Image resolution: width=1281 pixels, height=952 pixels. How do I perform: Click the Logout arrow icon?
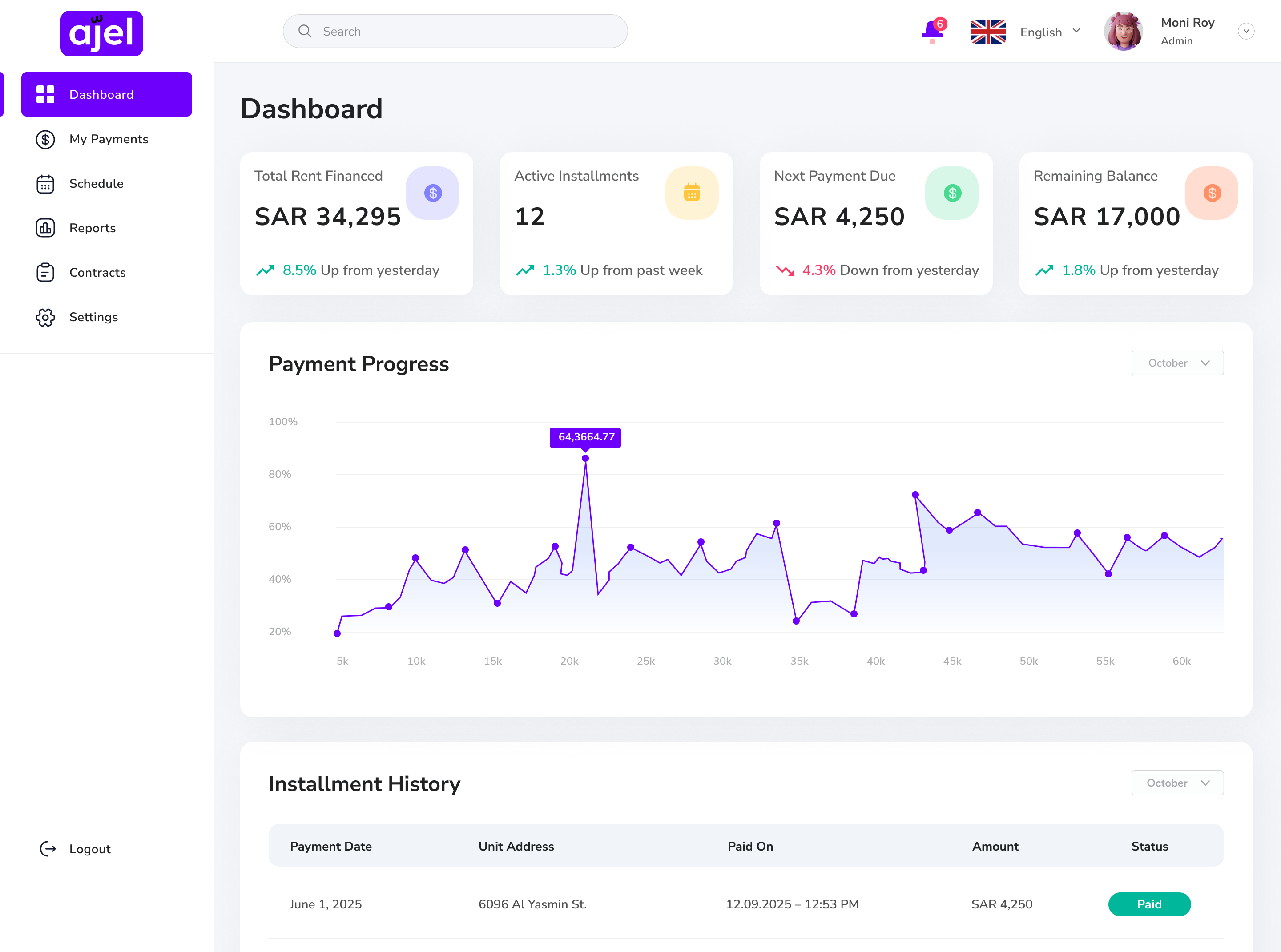pos(48,848)
